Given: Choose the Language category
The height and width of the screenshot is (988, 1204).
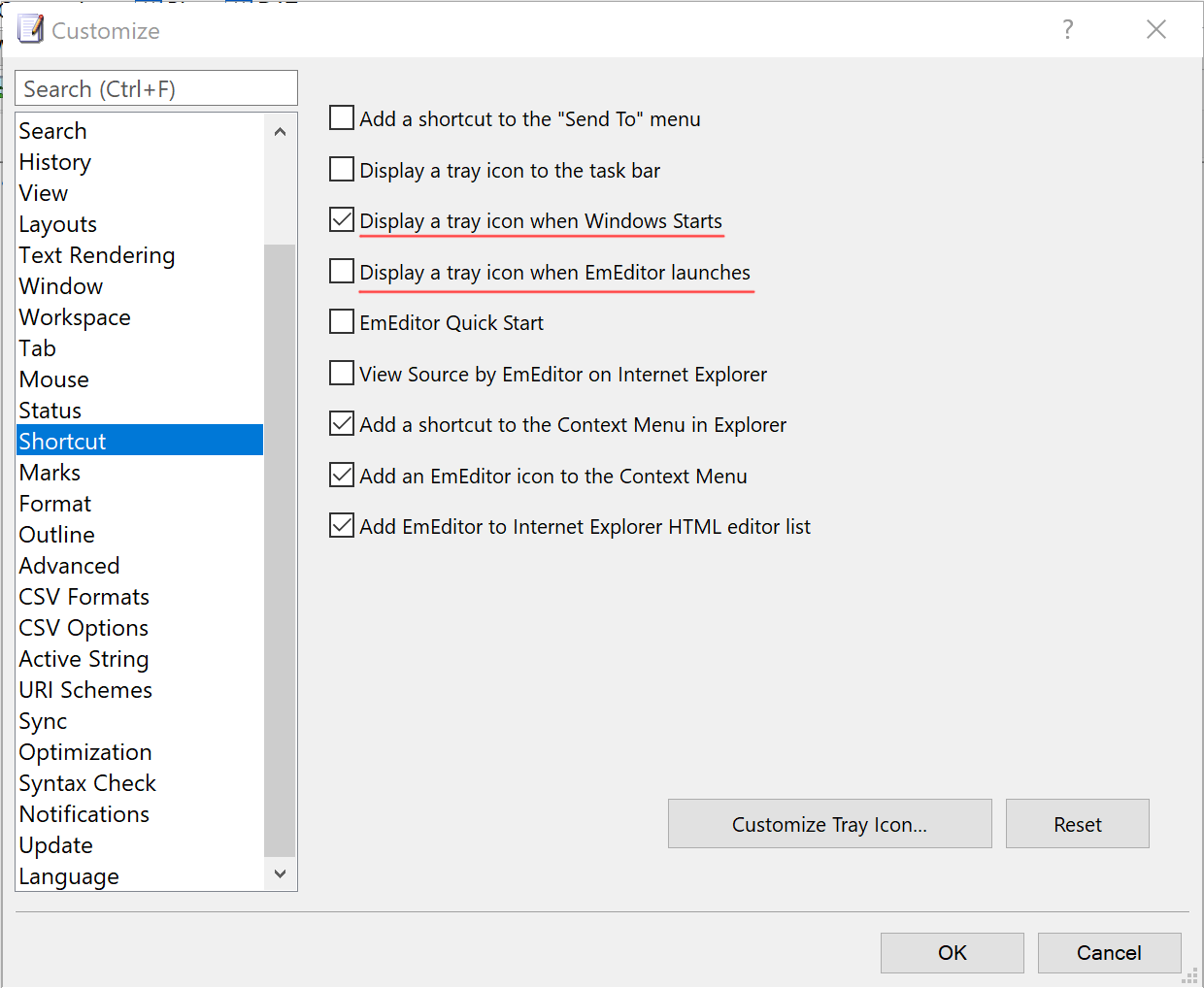Looking at the screenshot, I should tap(140, 875).
